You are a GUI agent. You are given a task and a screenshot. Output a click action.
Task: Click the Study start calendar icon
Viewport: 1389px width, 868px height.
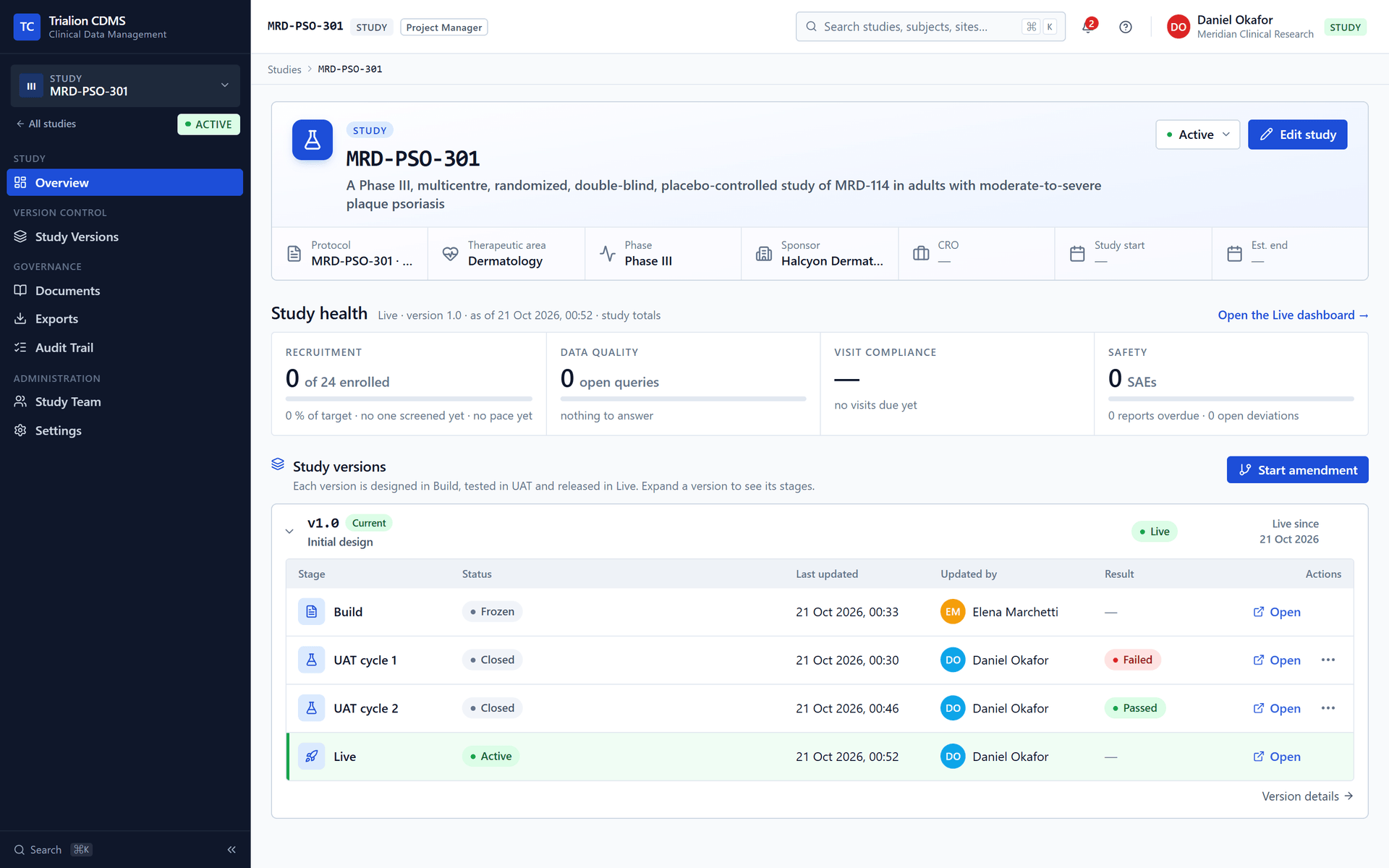click(1077, 254)
